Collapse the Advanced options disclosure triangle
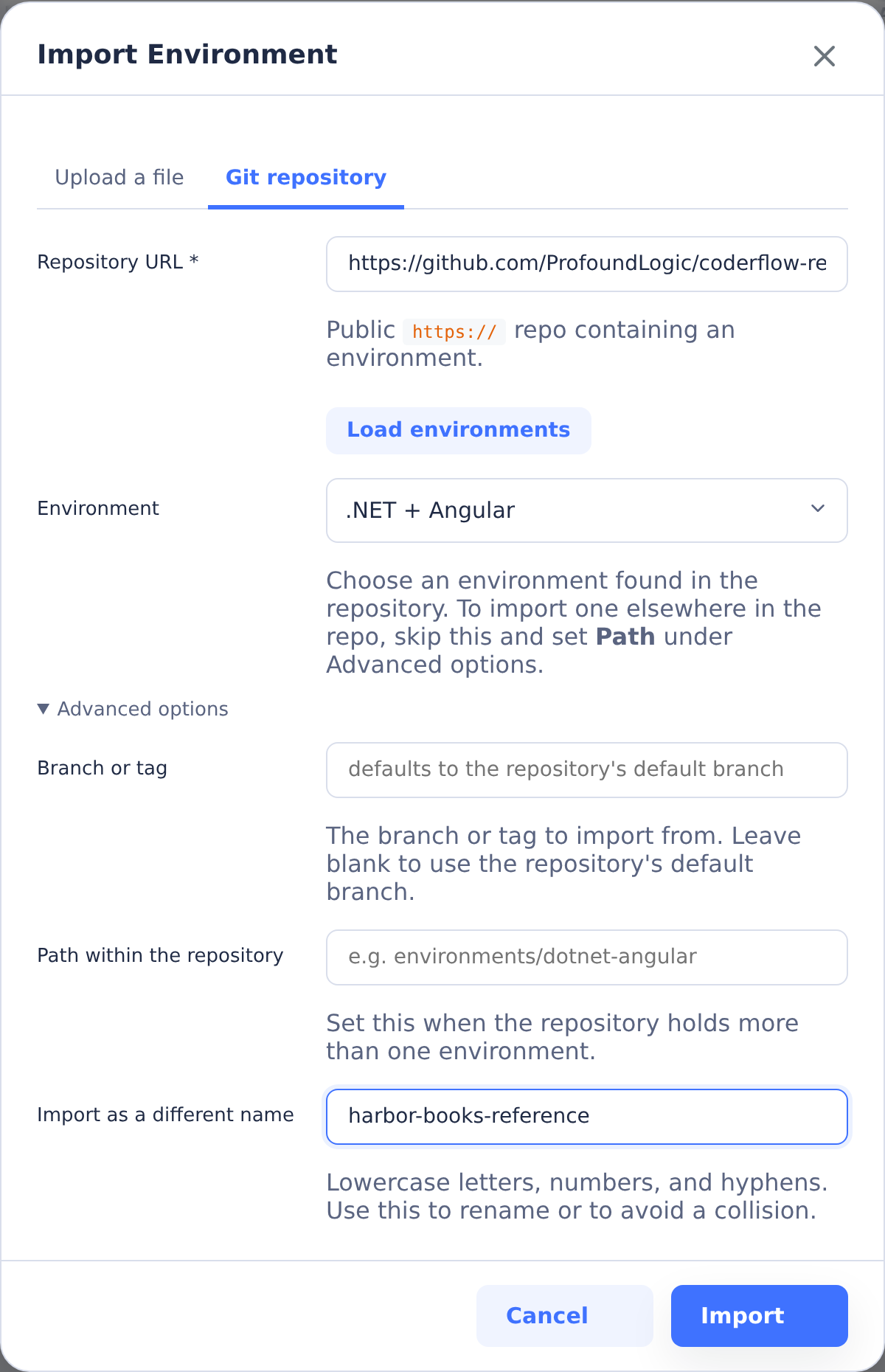This screenshot has width=885, height=1372. point(44,709)
